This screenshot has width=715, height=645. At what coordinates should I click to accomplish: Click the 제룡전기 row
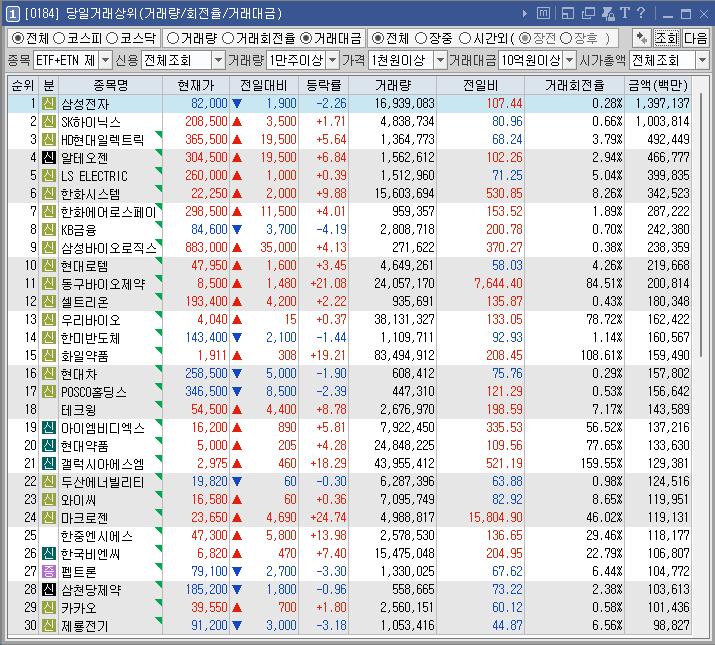point(349,625)
